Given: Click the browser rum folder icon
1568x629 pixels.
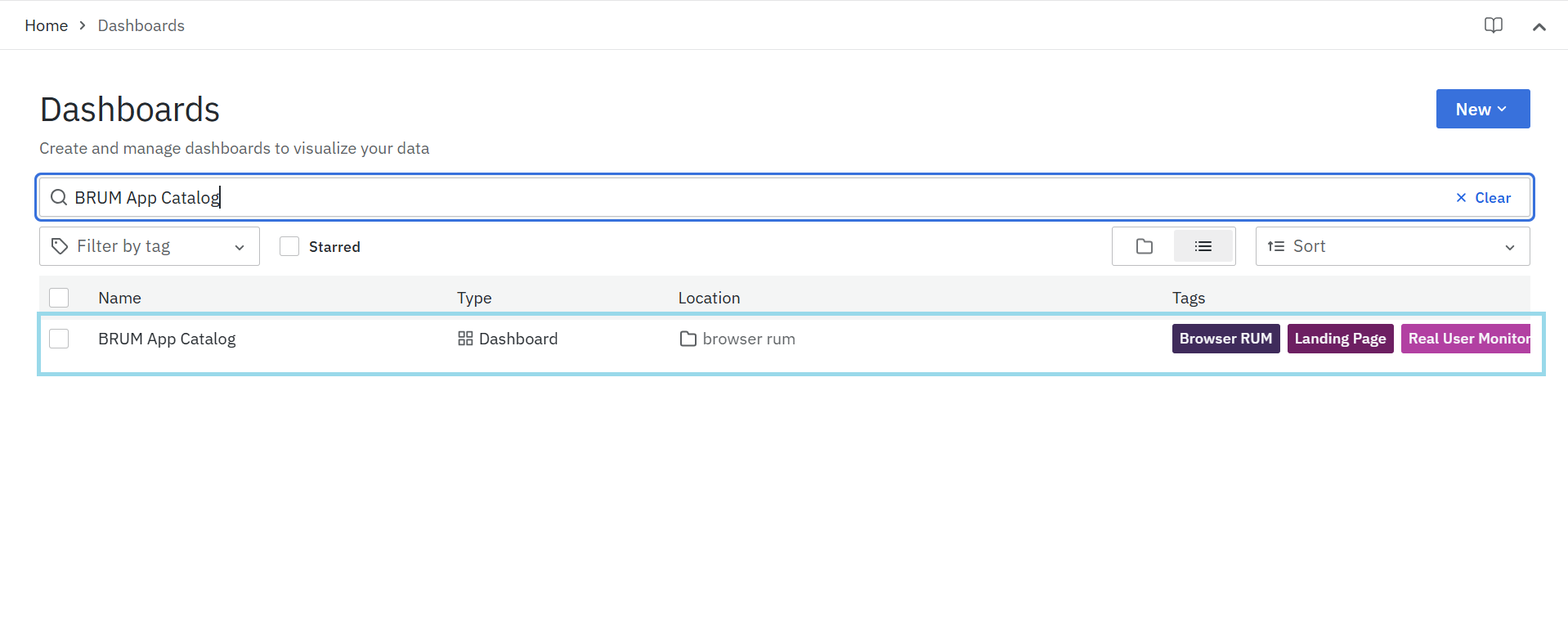Looking at the screenshot, I should tap(688, 339).
